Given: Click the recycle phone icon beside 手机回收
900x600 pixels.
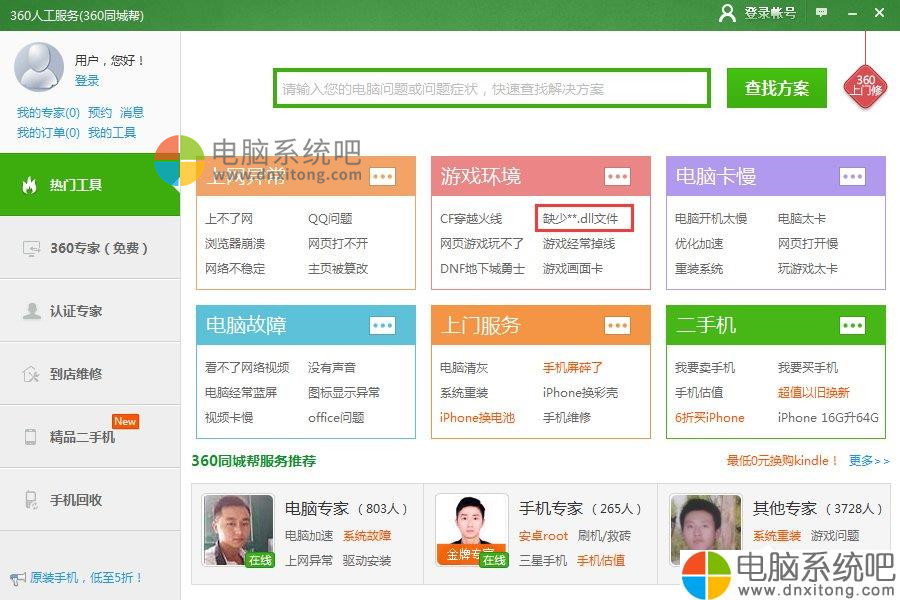Looking at the screenshot, I should 31,500.
